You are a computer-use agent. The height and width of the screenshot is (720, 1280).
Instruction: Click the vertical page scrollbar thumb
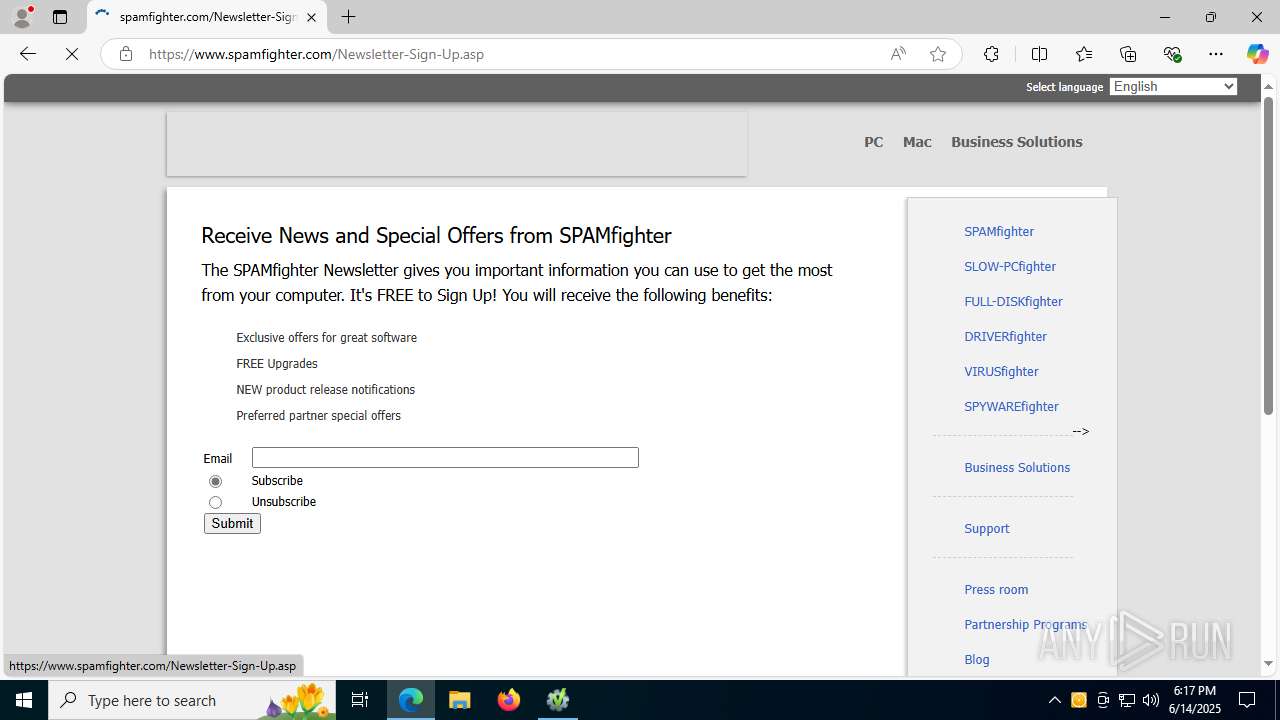1268,255
